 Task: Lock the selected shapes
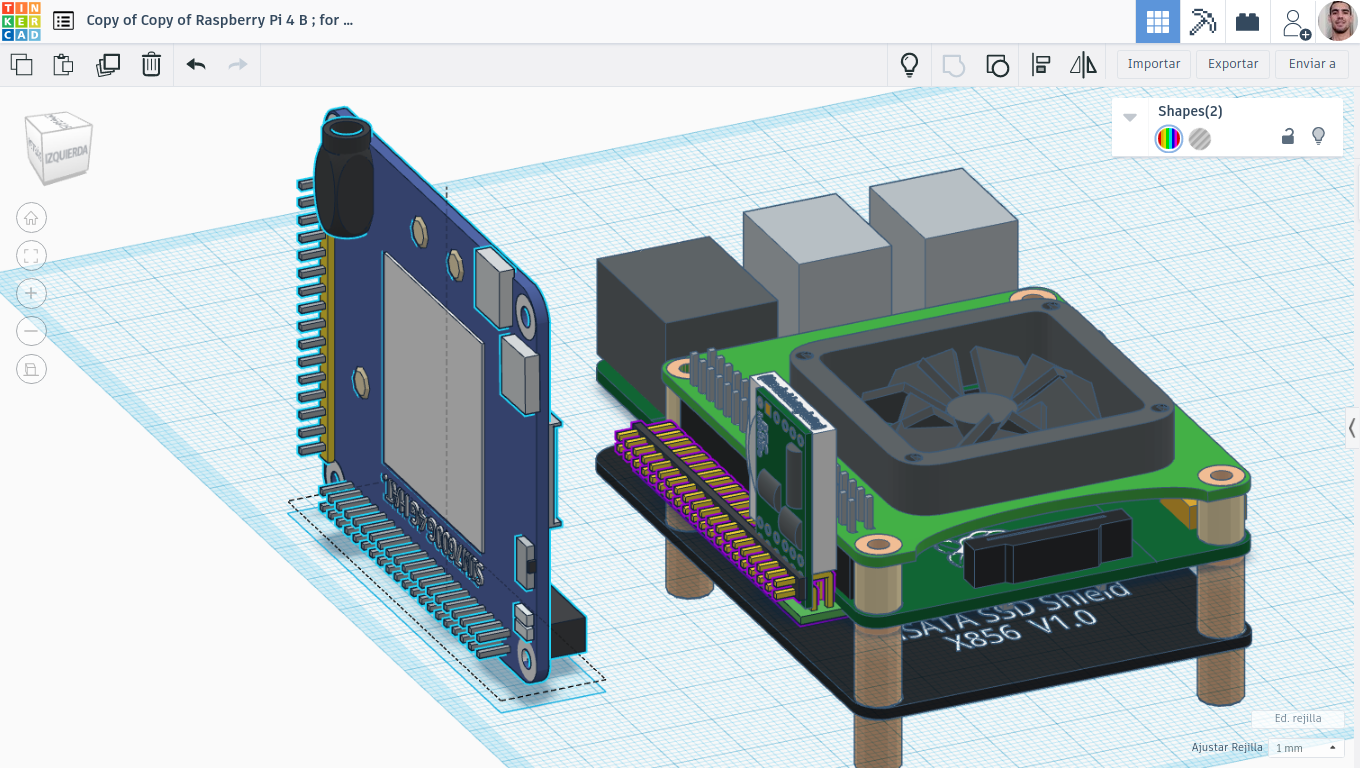point(1288,137)
